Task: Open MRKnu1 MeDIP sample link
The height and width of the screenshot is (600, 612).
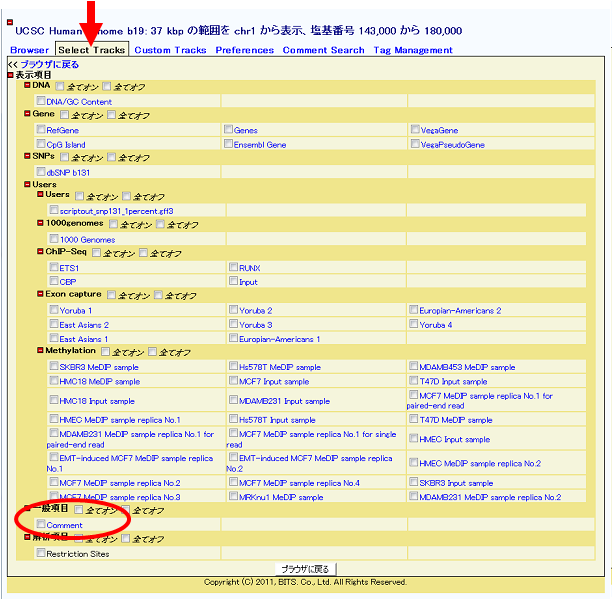Action: coord(281,497)
